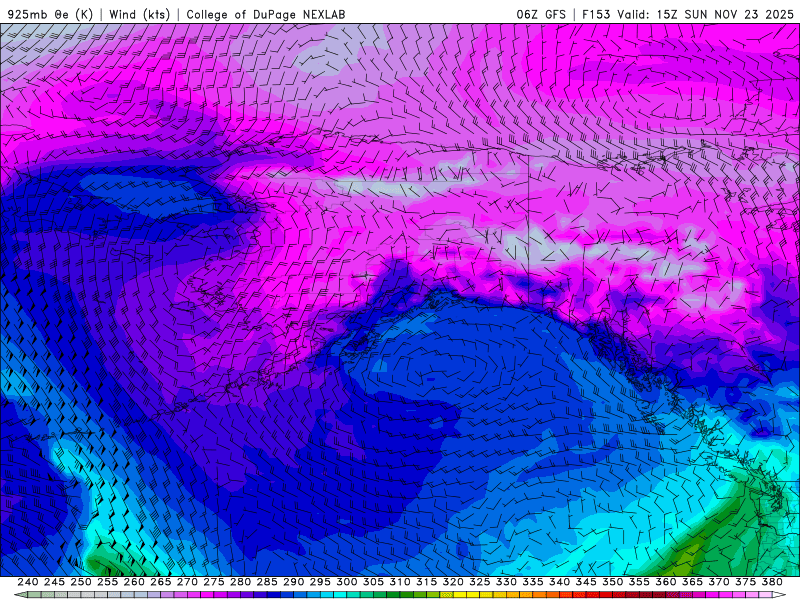
Task: Click the 270 value on the color scale
Action: pos(187,582)
